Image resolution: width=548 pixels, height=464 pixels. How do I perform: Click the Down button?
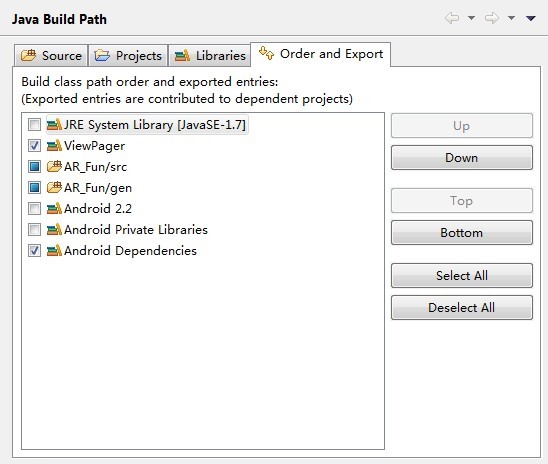(462, 158)
